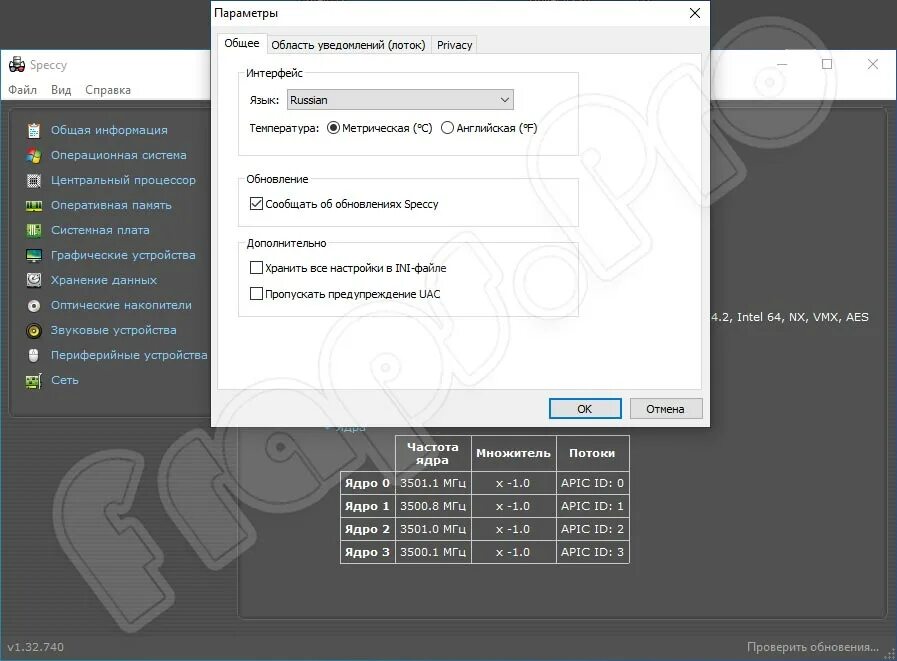Click the Множитель column header

click(x=513, y=453)
